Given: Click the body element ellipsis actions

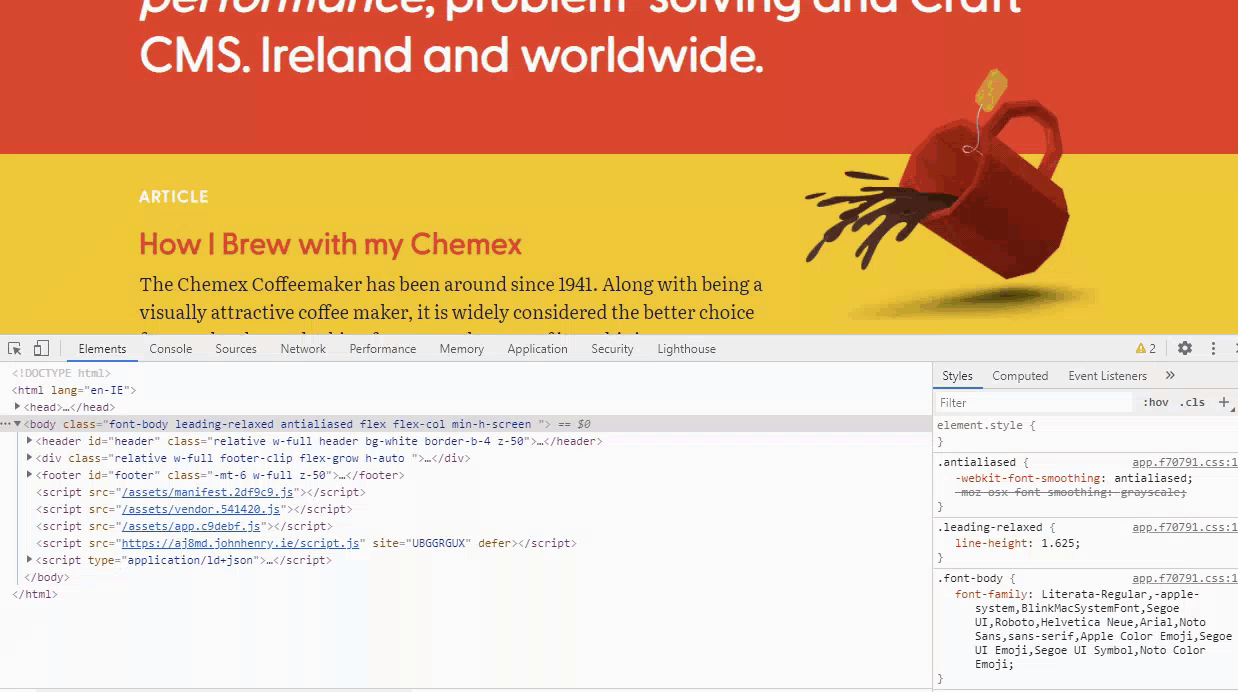Looking at the screenshot, I should (x=6, y=424).
